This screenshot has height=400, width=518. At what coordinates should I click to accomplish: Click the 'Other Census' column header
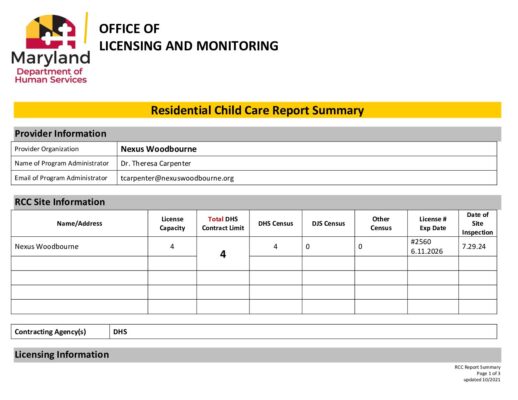coord(381,223)
